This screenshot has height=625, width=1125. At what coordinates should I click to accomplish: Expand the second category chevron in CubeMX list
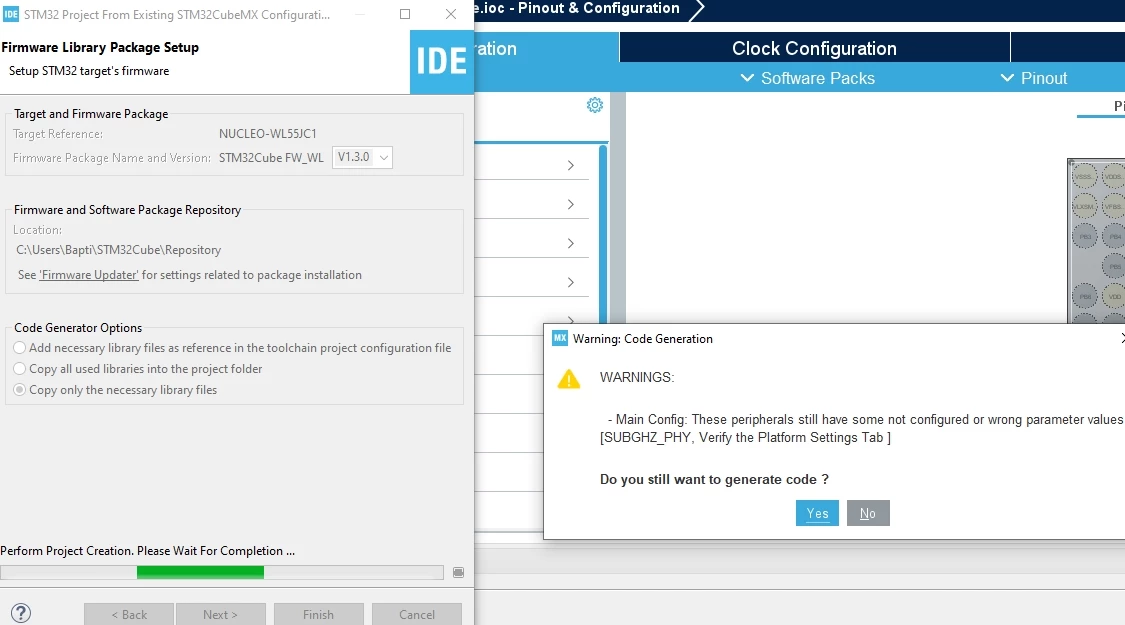coord(570,205)
